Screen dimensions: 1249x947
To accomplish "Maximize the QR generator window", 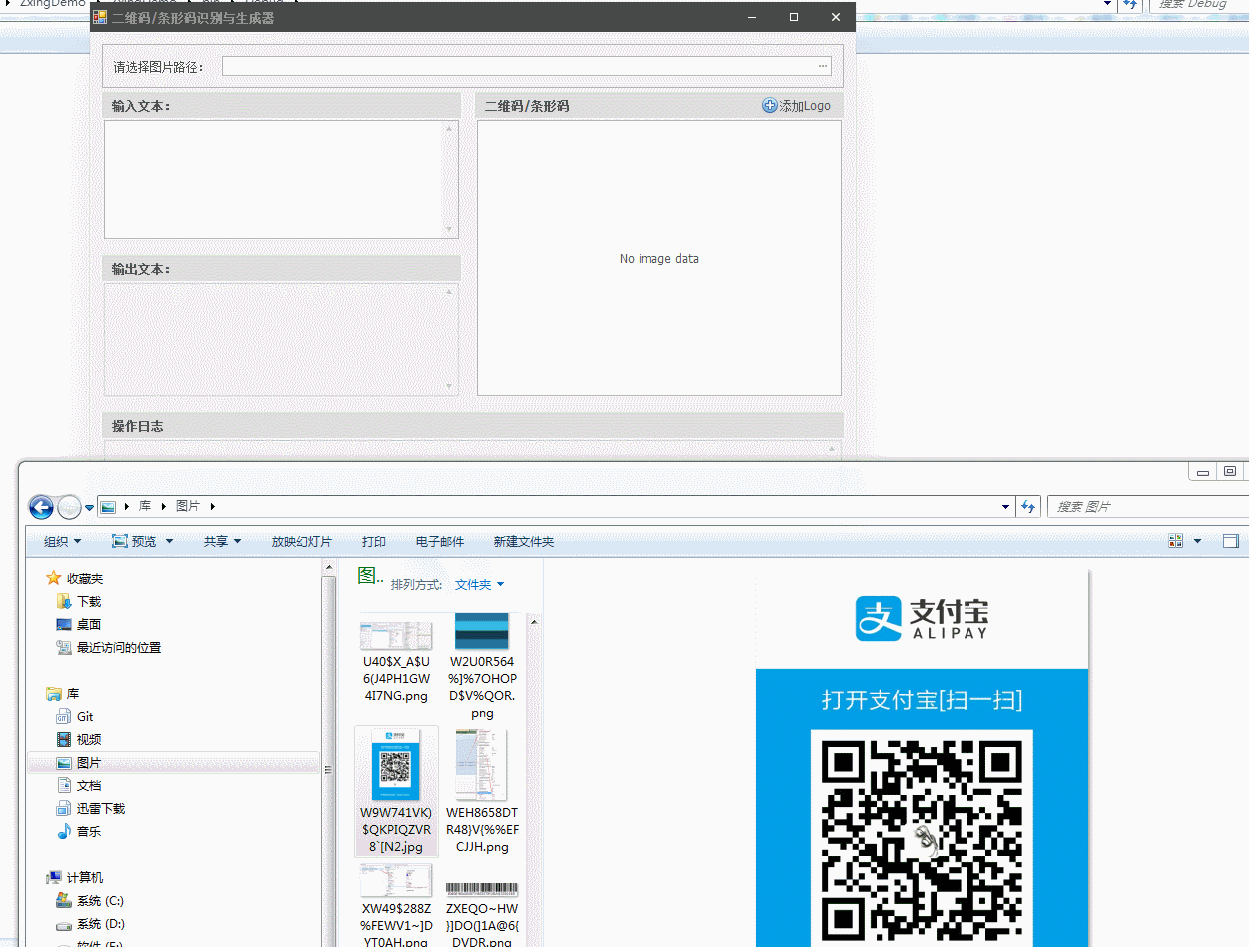I will coord(794,17).
